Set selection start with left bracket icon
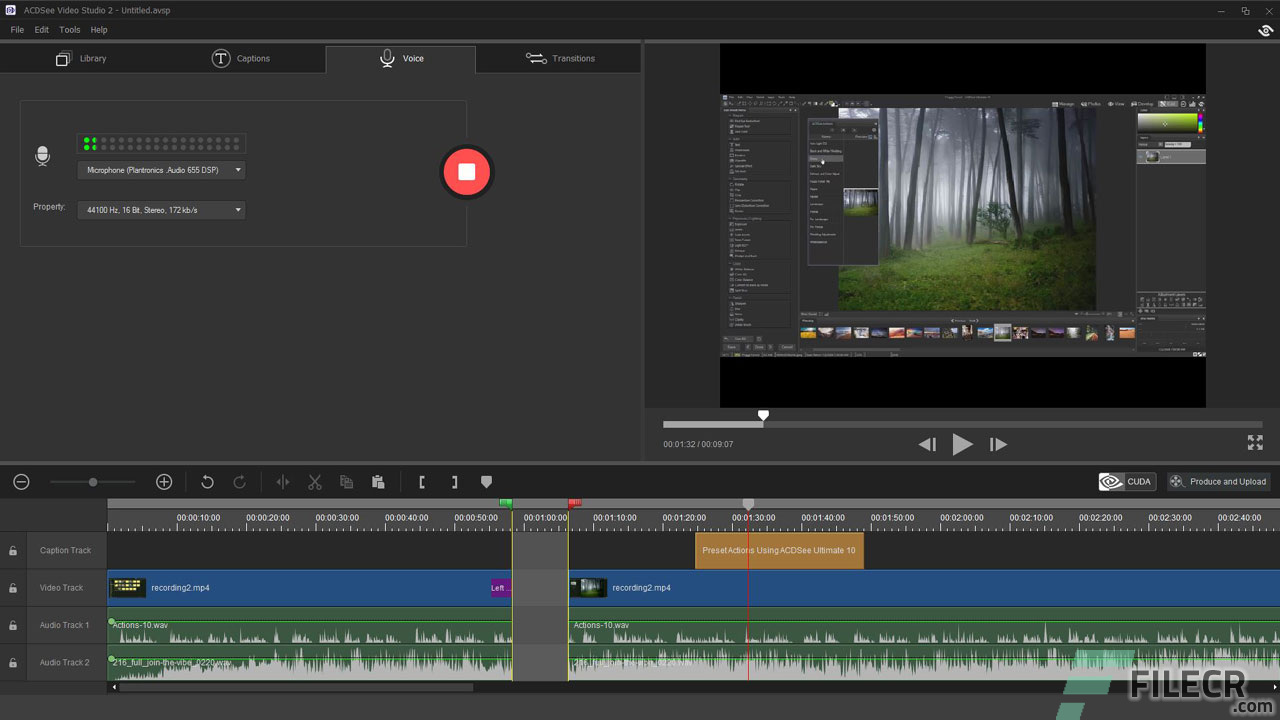1280x720 pixels. [422, 482]
